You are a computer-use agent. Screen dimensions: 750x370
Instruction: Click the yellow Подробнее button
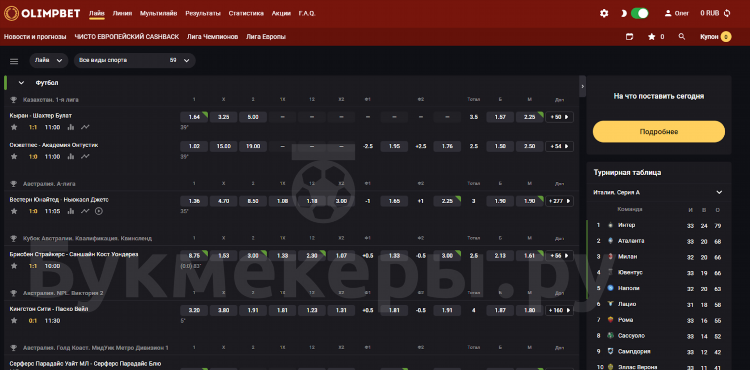[x=659, y=131]
